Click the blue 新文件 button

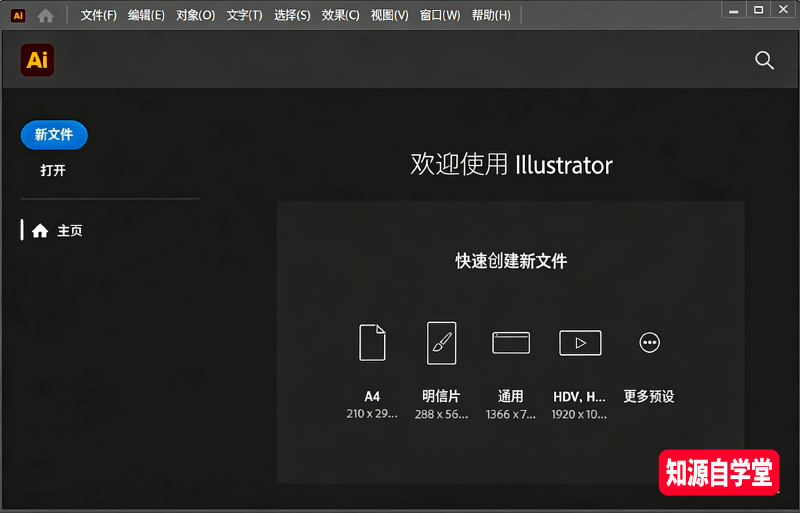coord(54,135)
